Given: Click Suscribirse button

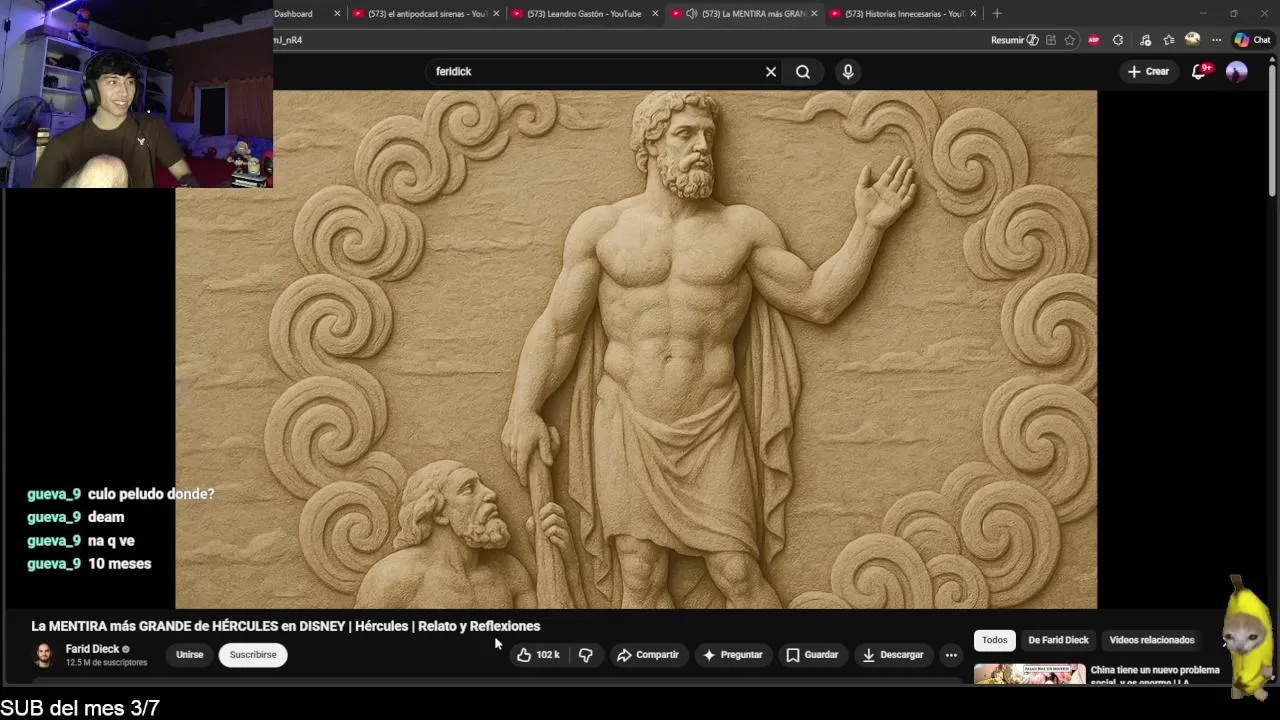Looking at the screenshot, I should (x=253, y=655).
